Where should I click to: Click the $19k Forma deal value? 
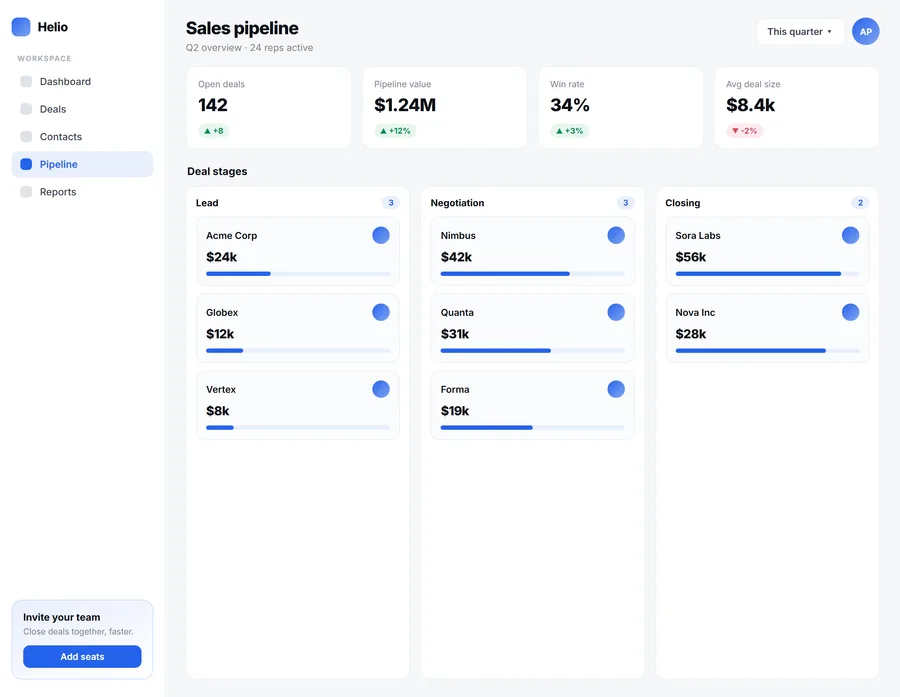point(455,411)
